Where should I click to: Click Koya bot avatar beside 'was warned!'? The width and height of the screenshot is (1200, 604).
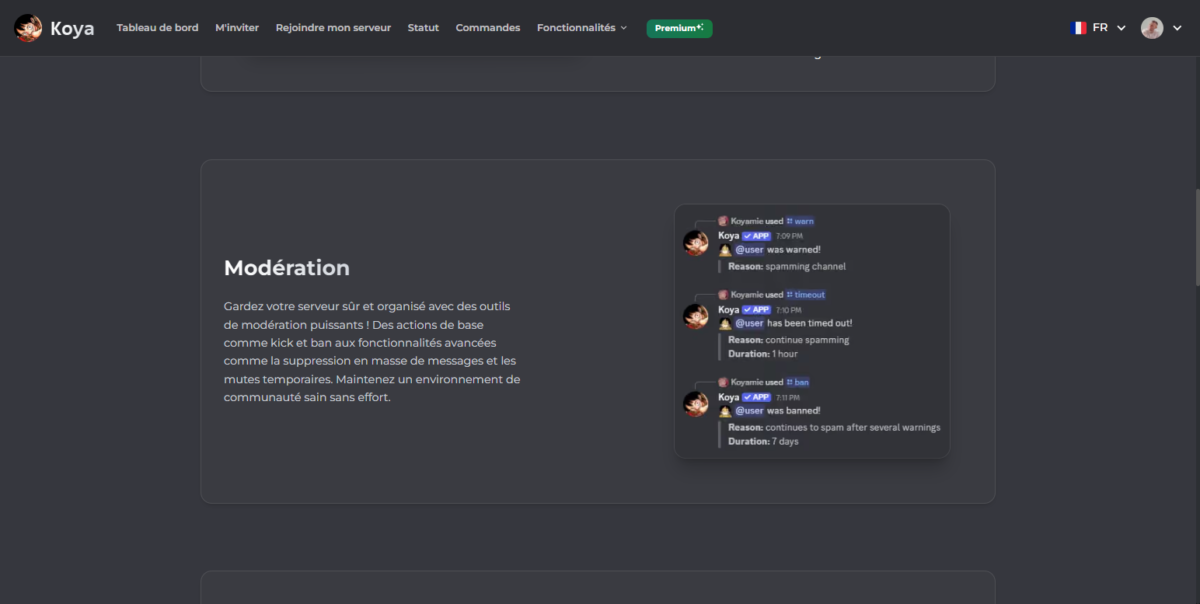pos(696,243)
